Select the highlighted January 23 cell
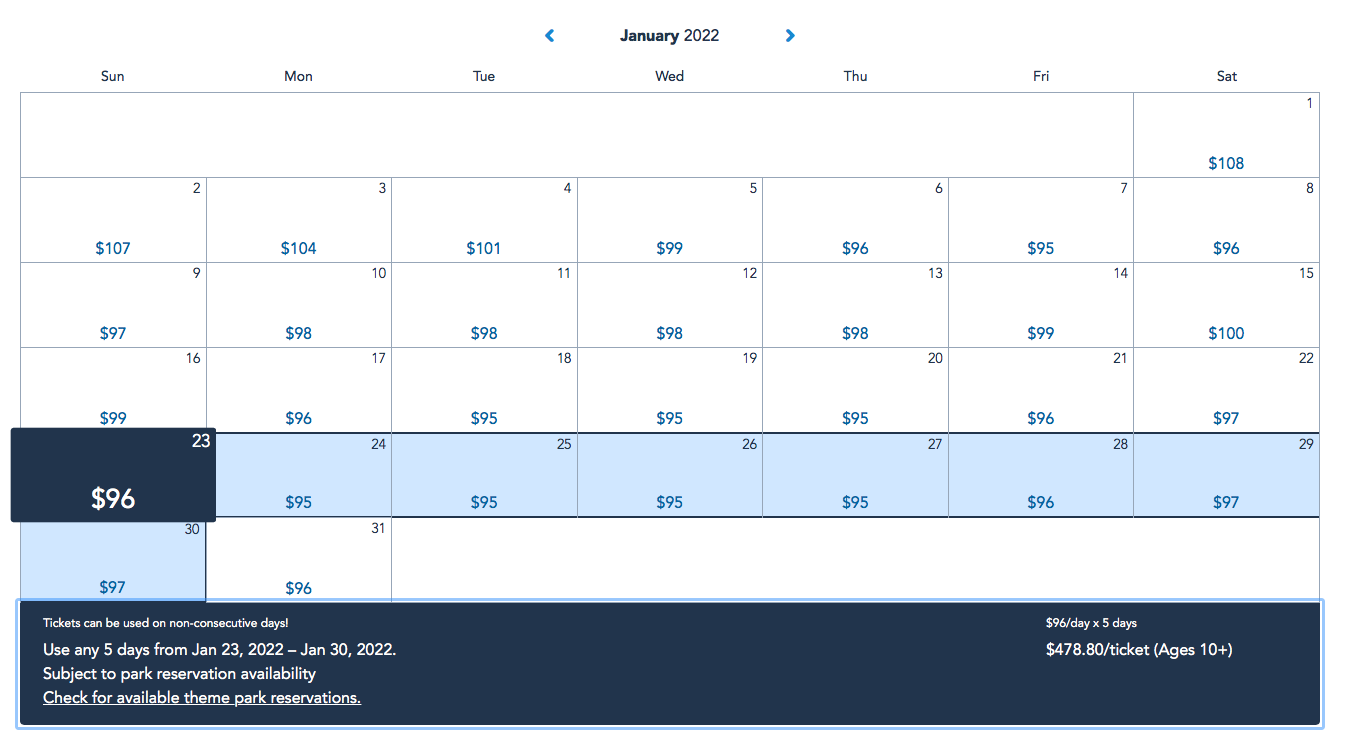This screenshot has height=743, width=1354. [x=113, y=476]
